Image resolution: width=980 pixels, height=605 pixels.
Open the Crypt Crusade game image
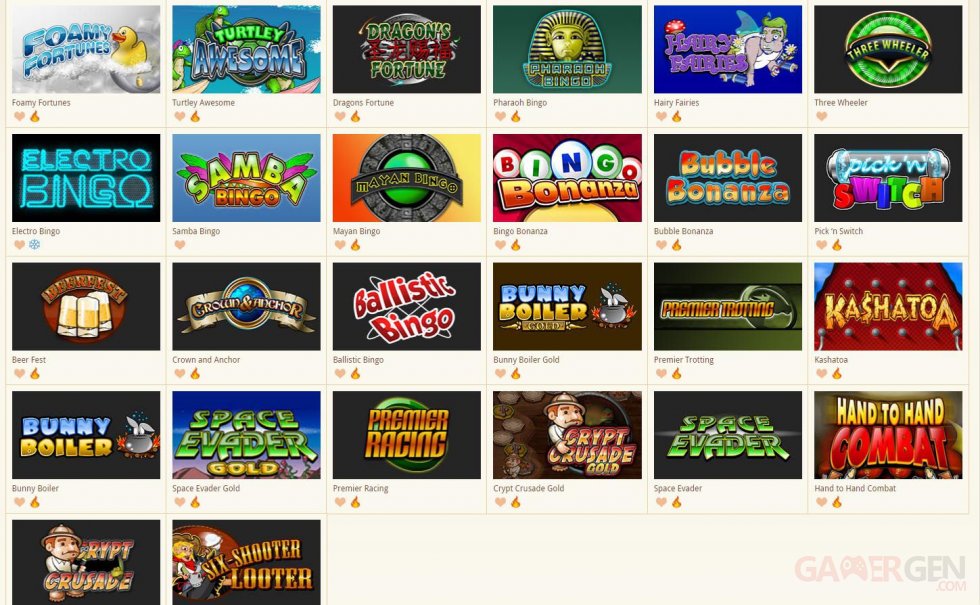tap(86, 562)
